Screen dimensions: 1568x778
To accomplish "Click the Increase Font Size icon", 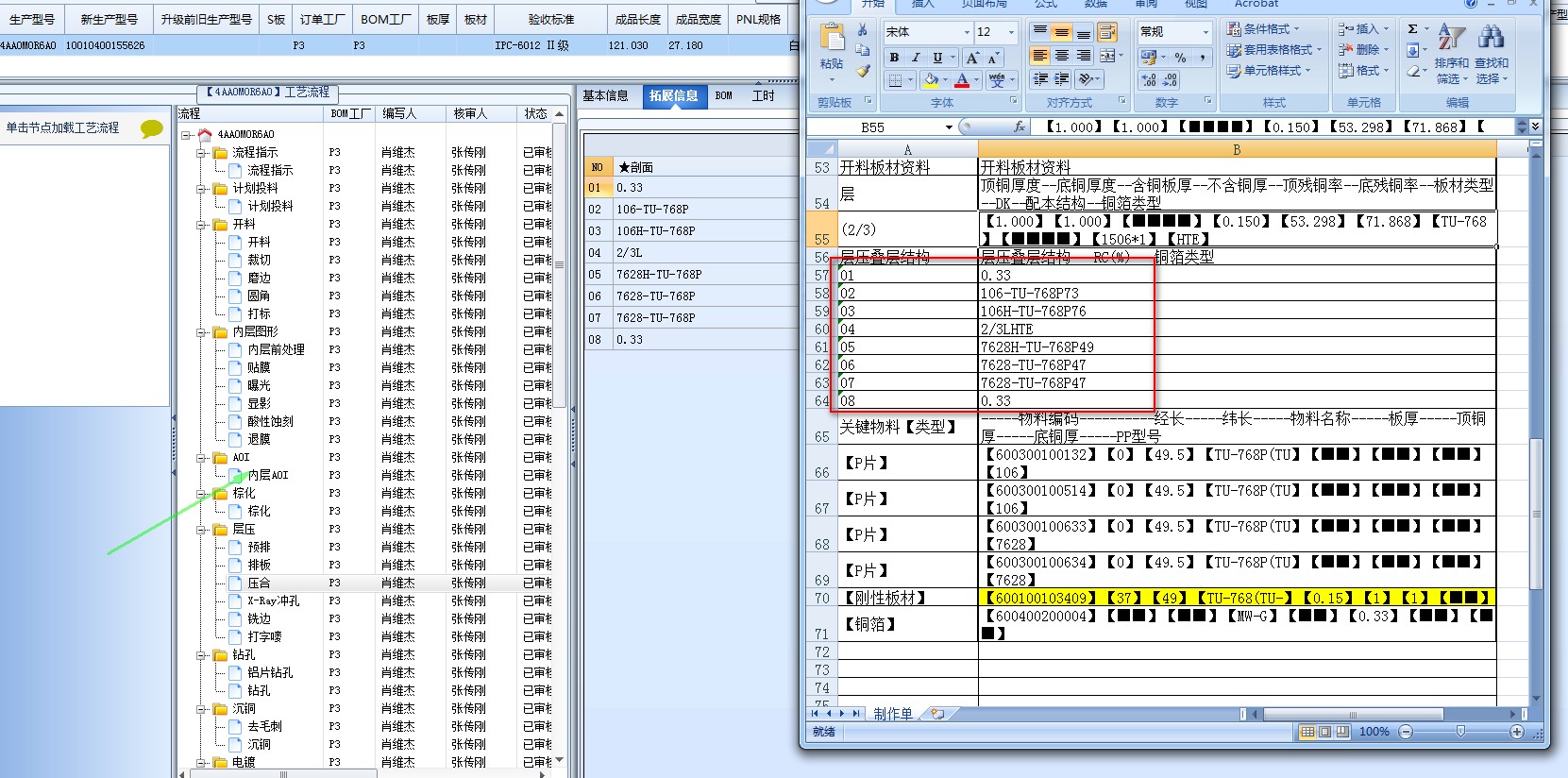I will 972,58.
